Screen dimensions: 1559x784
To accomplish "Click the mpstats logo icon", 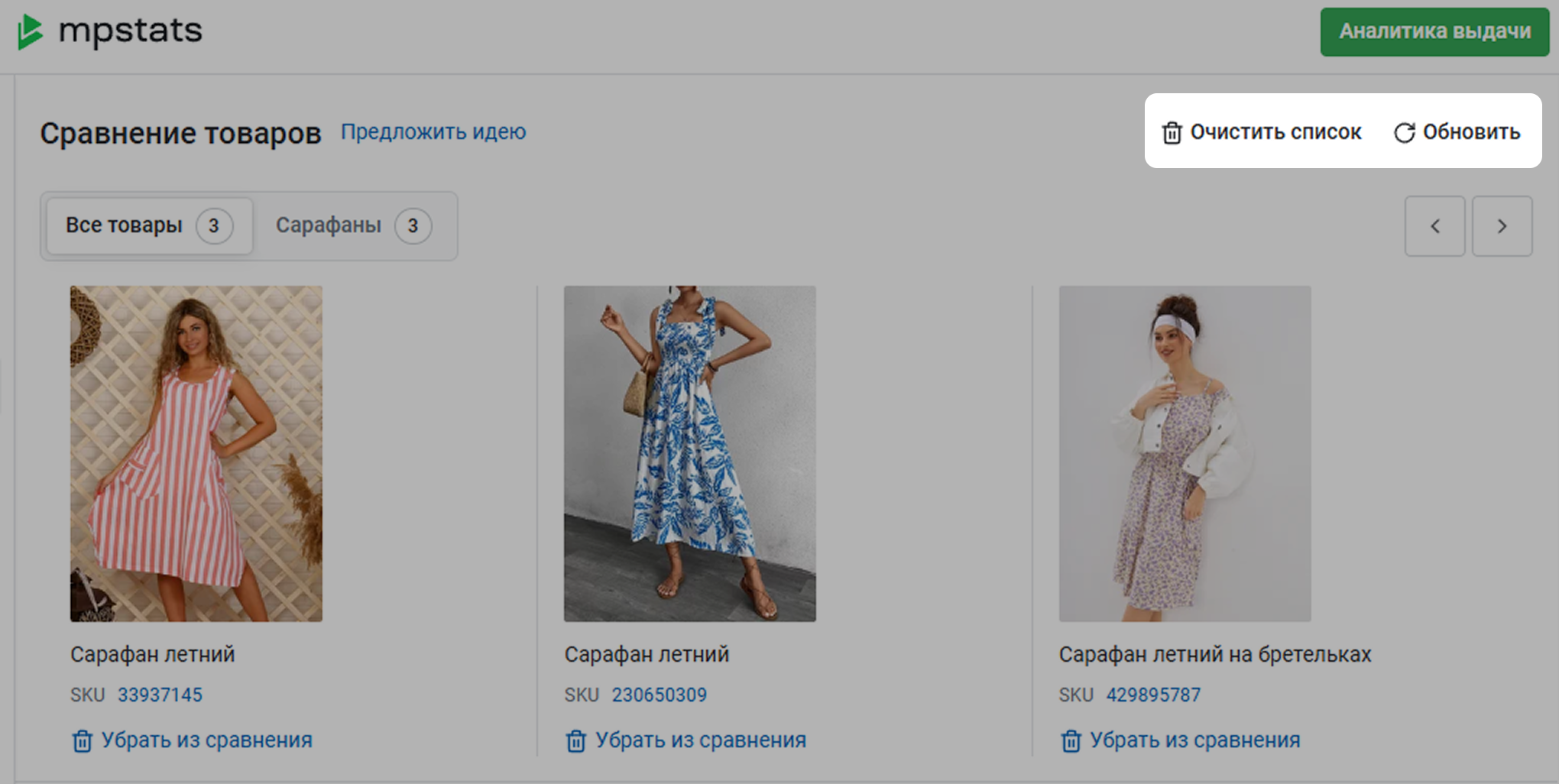I will [x=31, y=32].
